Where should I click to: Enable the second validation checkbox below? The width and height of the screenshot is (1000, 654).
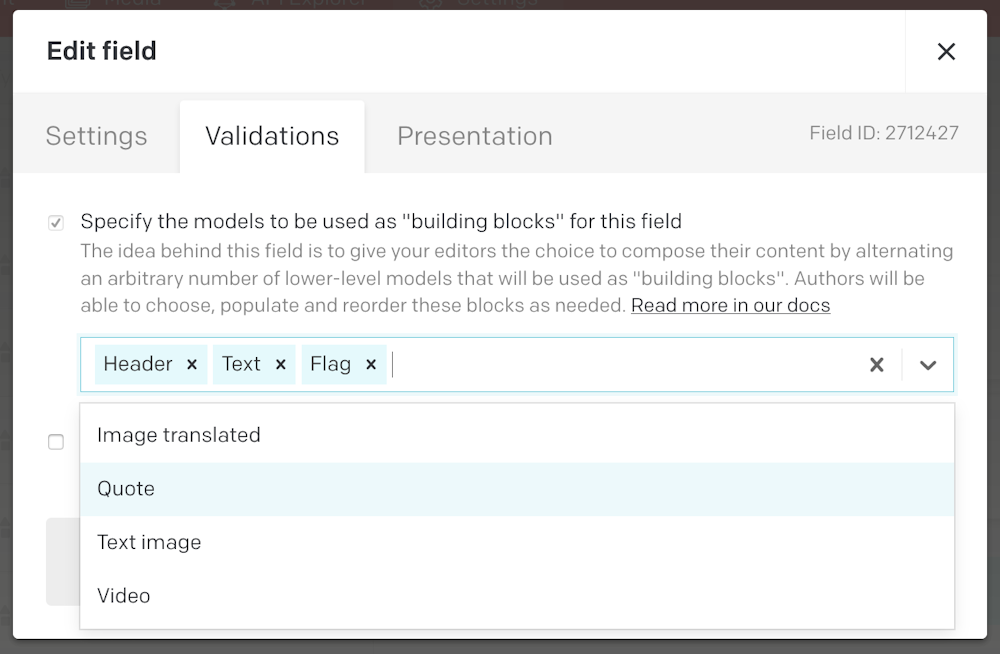[x=56, y=442]
